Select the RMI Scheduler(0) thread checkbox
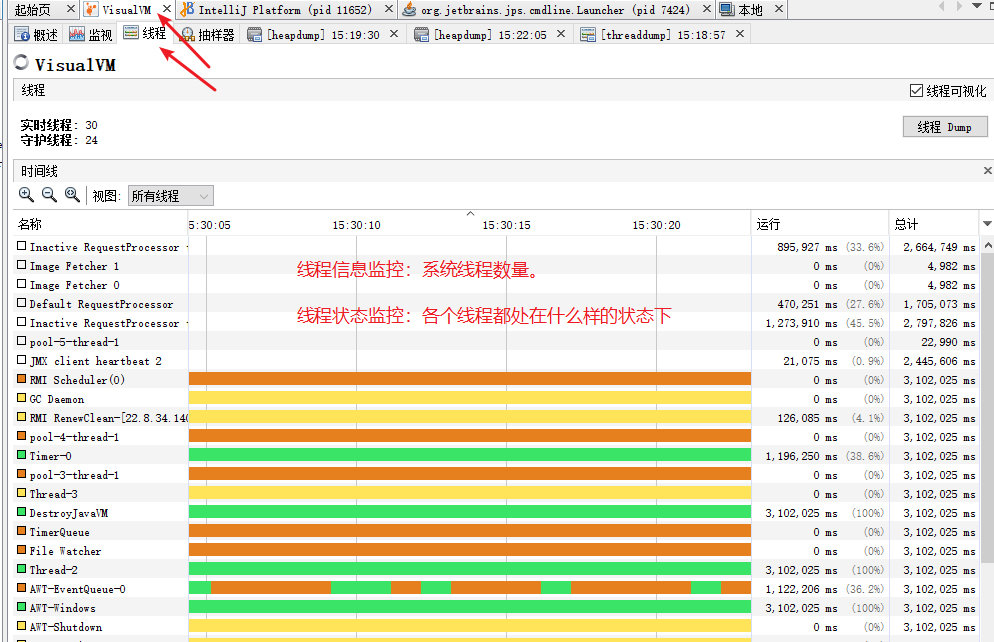 click(22, 379)
